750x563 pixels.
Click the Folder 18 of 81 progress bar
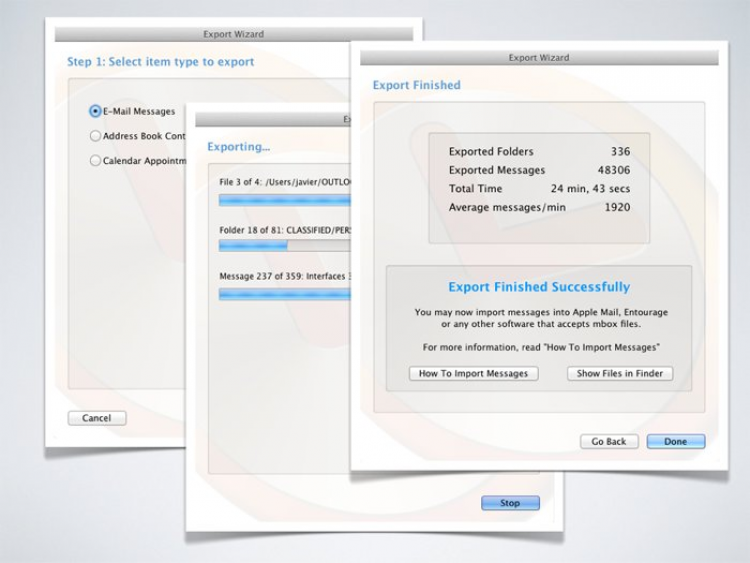tap(285, 246)
